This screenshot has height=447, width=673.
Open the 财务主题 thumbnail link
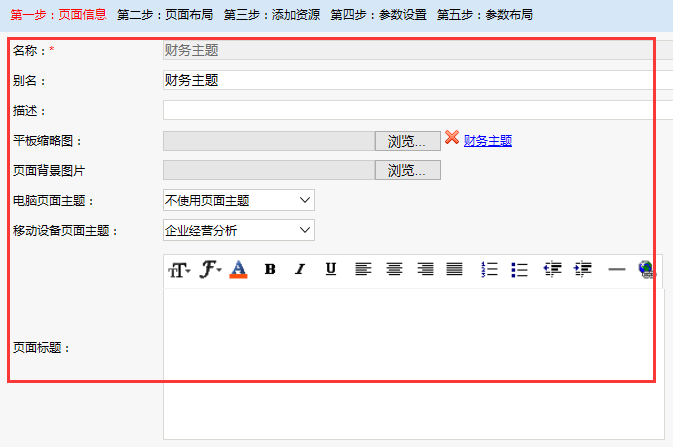[x=488, y=141]
